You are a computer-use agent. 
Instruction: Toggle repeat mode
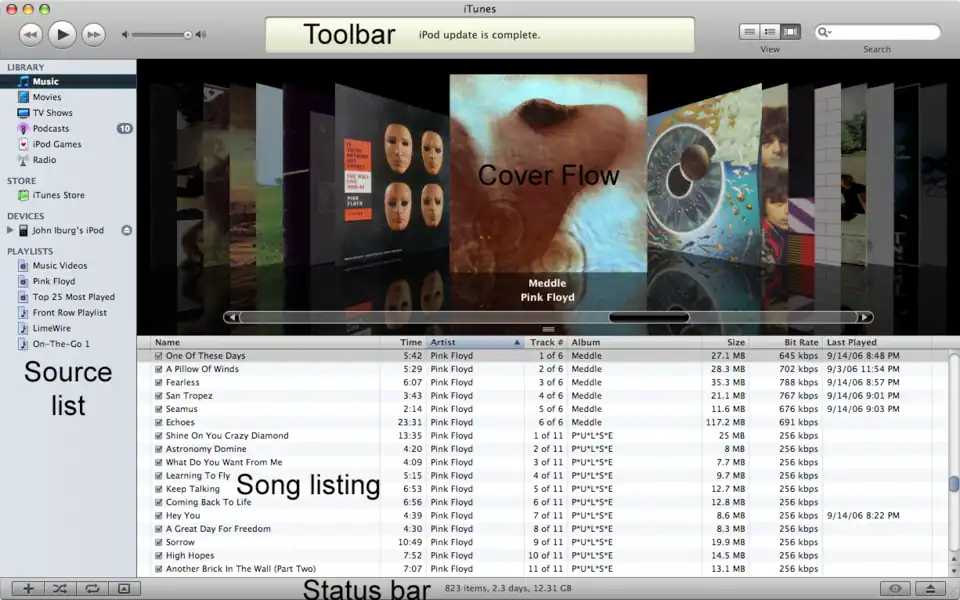click(x=92, y=589)
